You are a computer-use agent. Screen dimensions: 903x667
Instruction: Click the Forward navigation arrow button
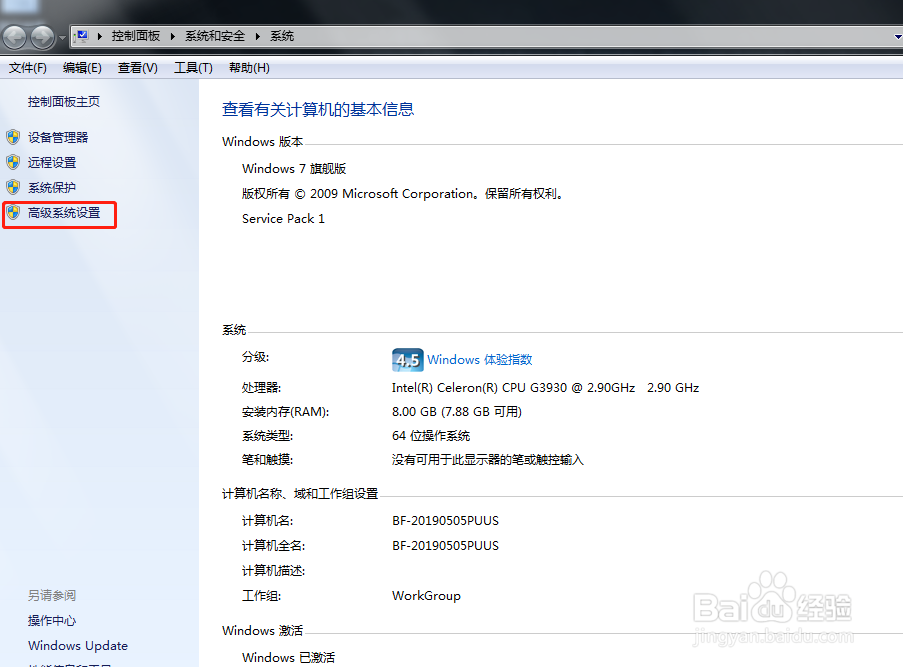(x=42, y=37)
